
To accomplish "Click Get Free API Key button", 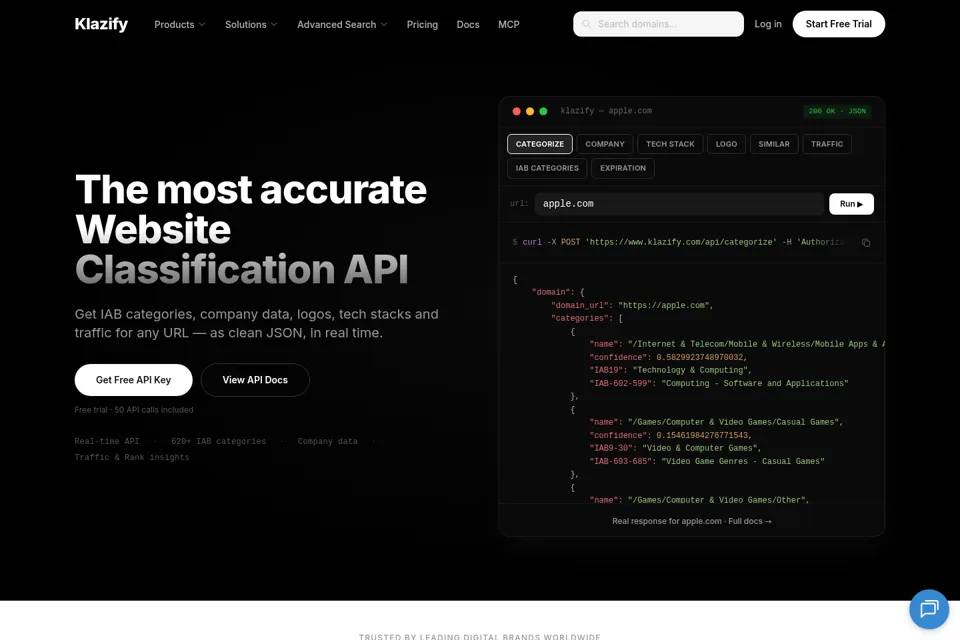I will click(133, 380).
